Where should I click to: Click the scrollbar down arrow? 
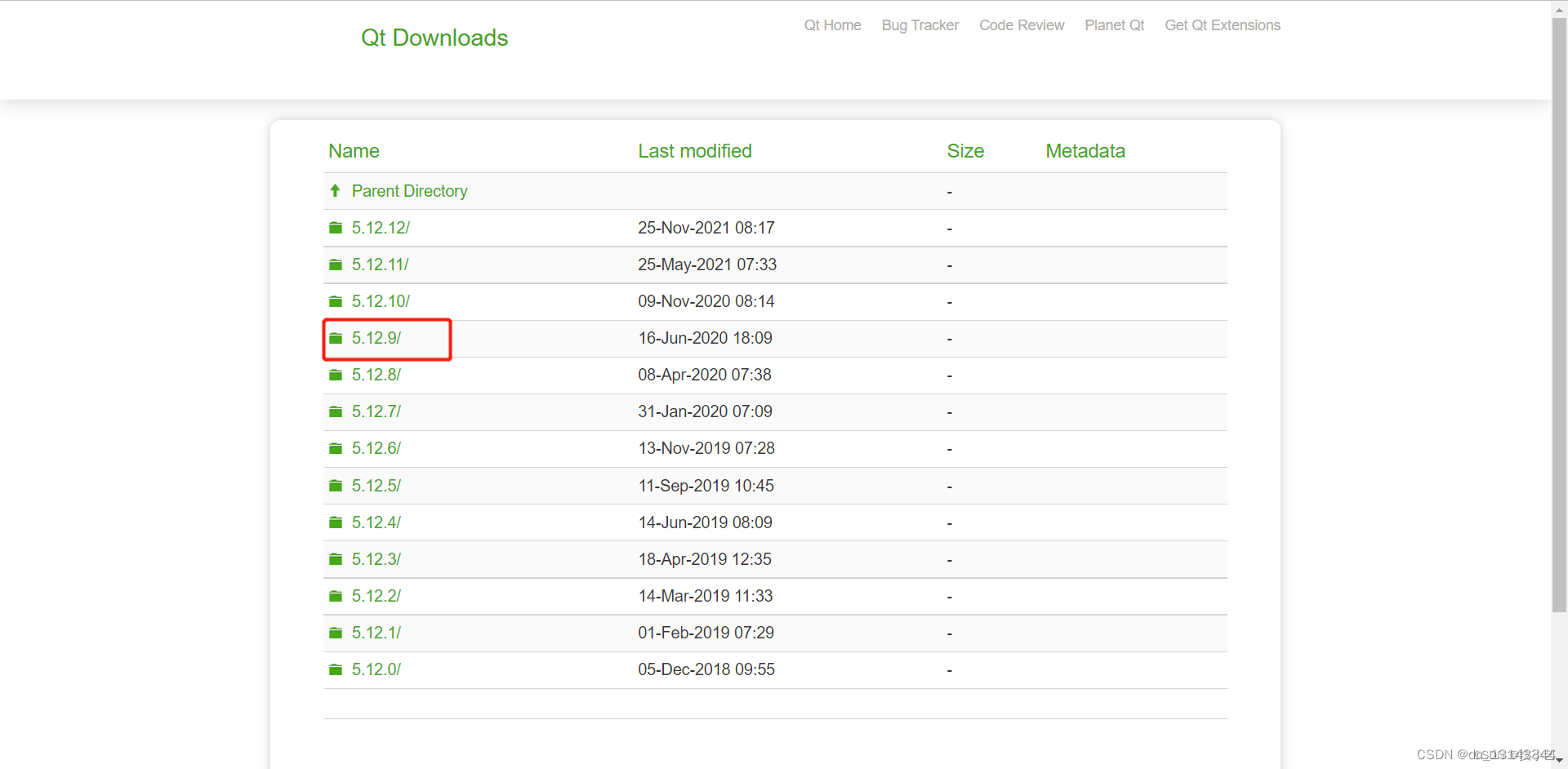(x=1559, y=760)
